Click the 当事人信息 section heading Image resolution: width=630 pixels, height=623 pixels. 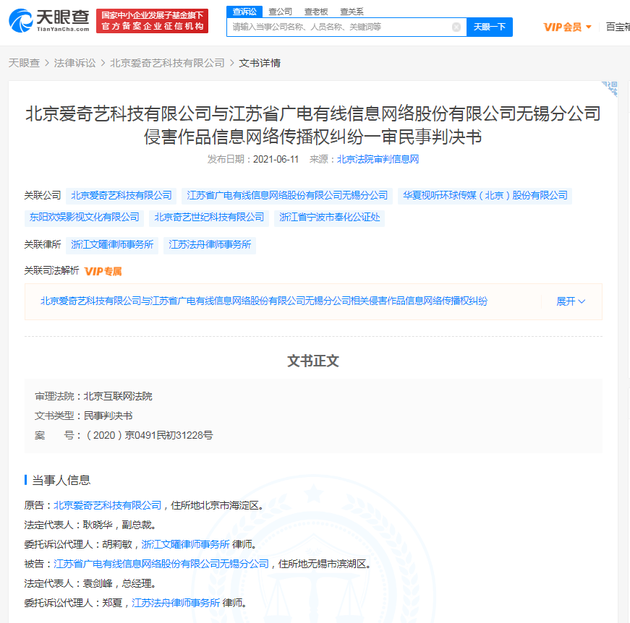pos(61,480)
